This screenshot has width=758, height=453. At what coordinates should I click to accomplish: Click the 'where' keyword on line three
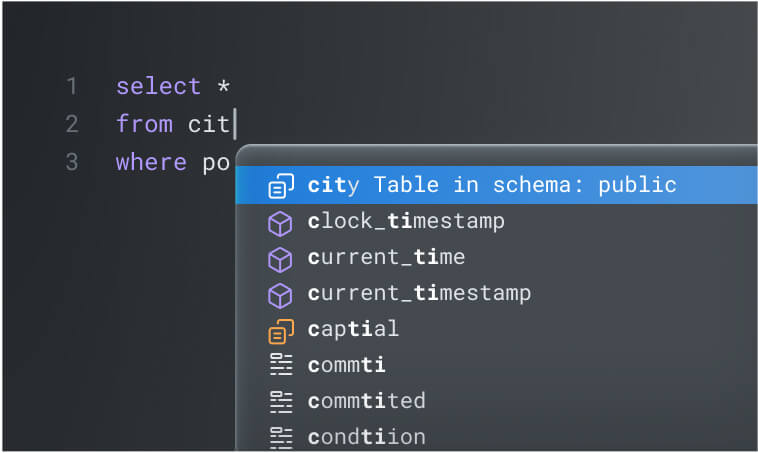pyautogui.click(x=151, y=162)
